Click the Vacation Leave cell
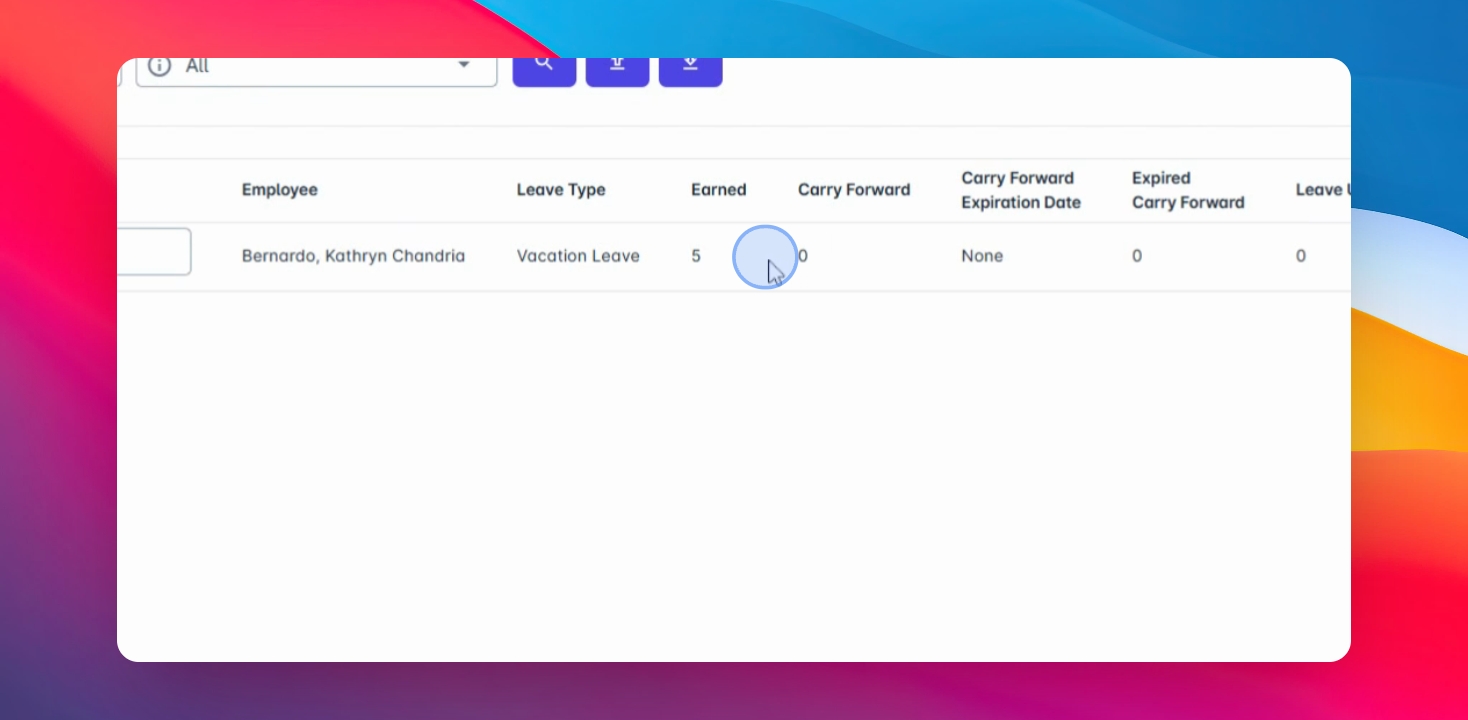The image size is (1468, 720). 578,256
